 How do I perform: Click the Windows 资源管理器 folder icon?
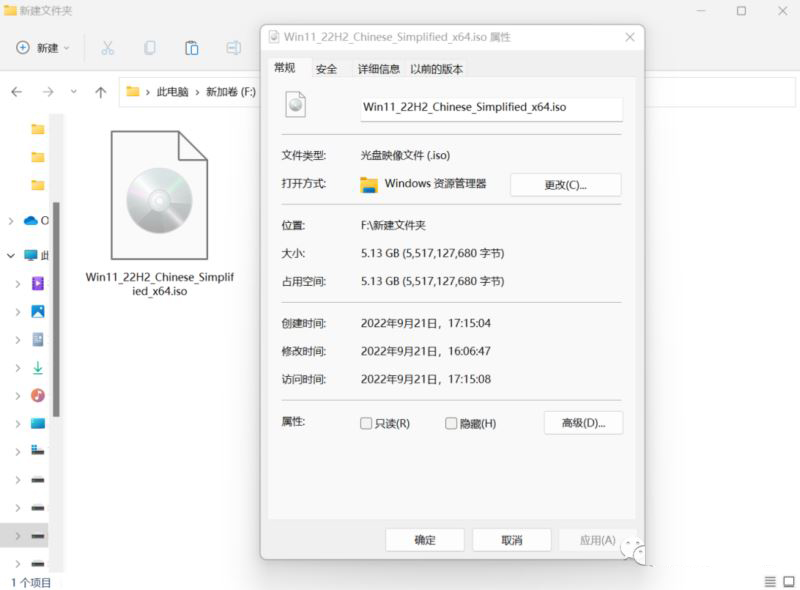(369, 184)
